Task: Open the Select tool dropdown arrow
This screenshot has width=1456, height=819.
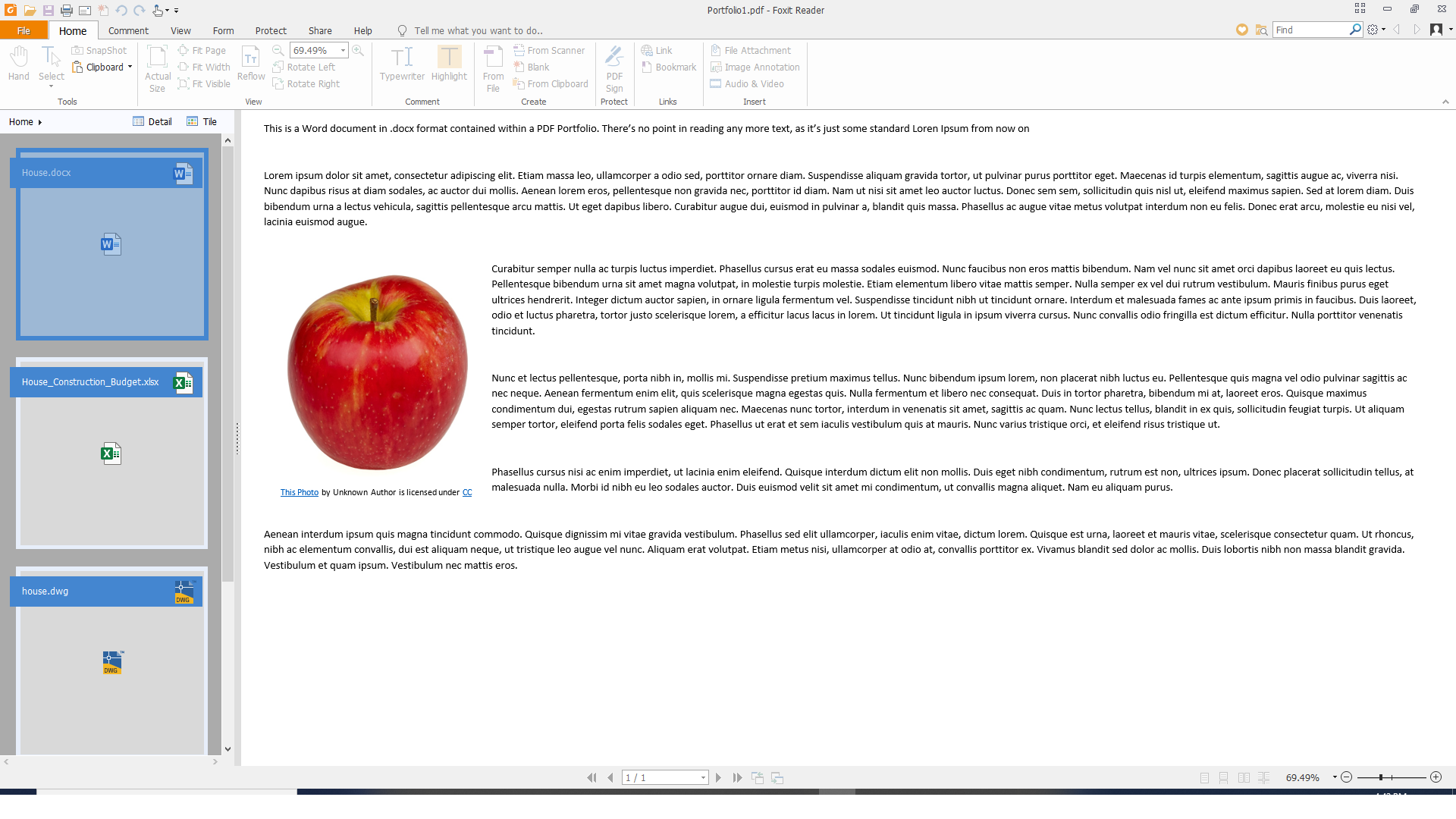Action: (51, 87)
